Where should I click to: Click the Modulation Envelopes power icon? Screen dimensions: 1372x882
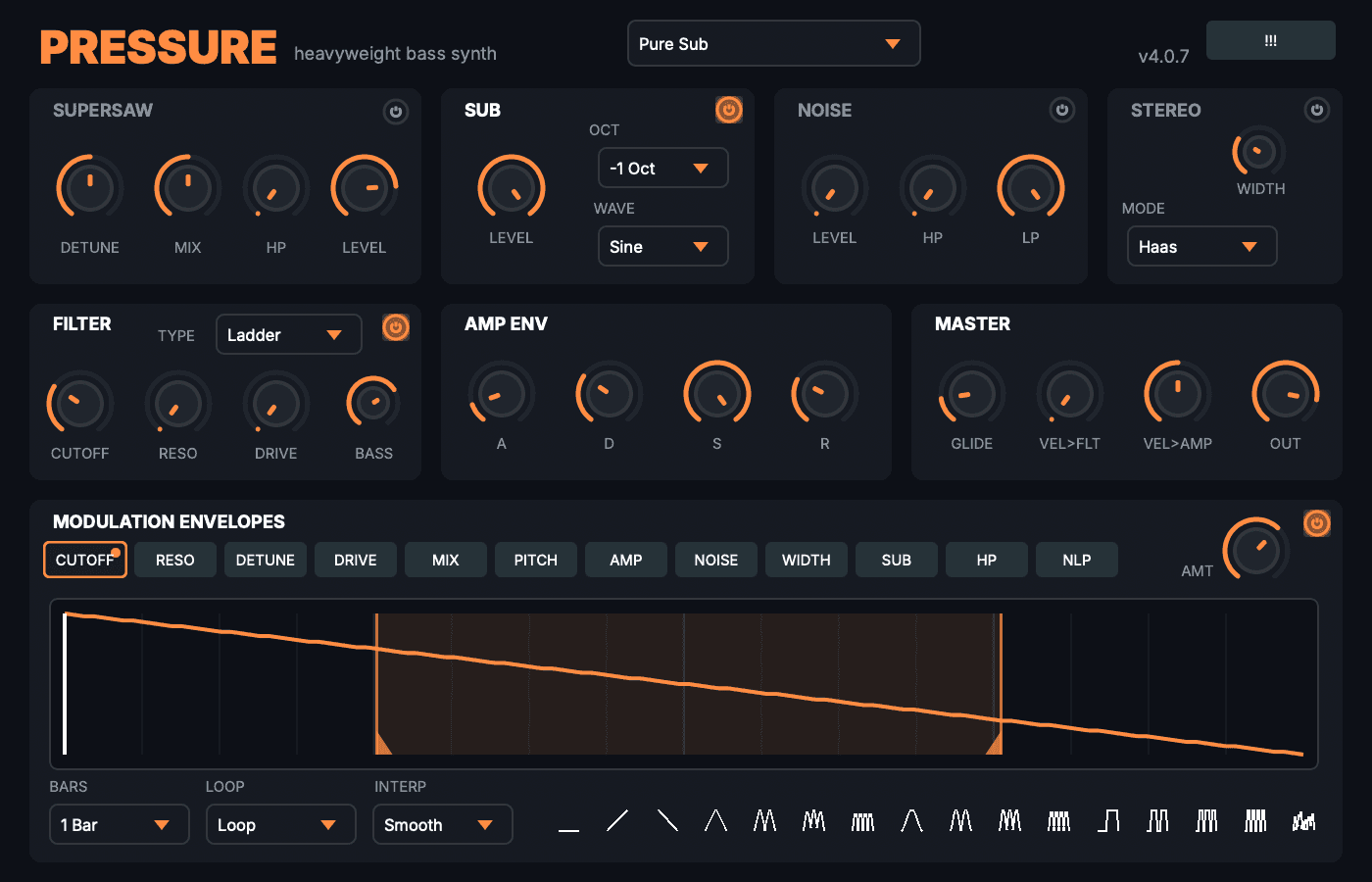tap(1317, 523)
